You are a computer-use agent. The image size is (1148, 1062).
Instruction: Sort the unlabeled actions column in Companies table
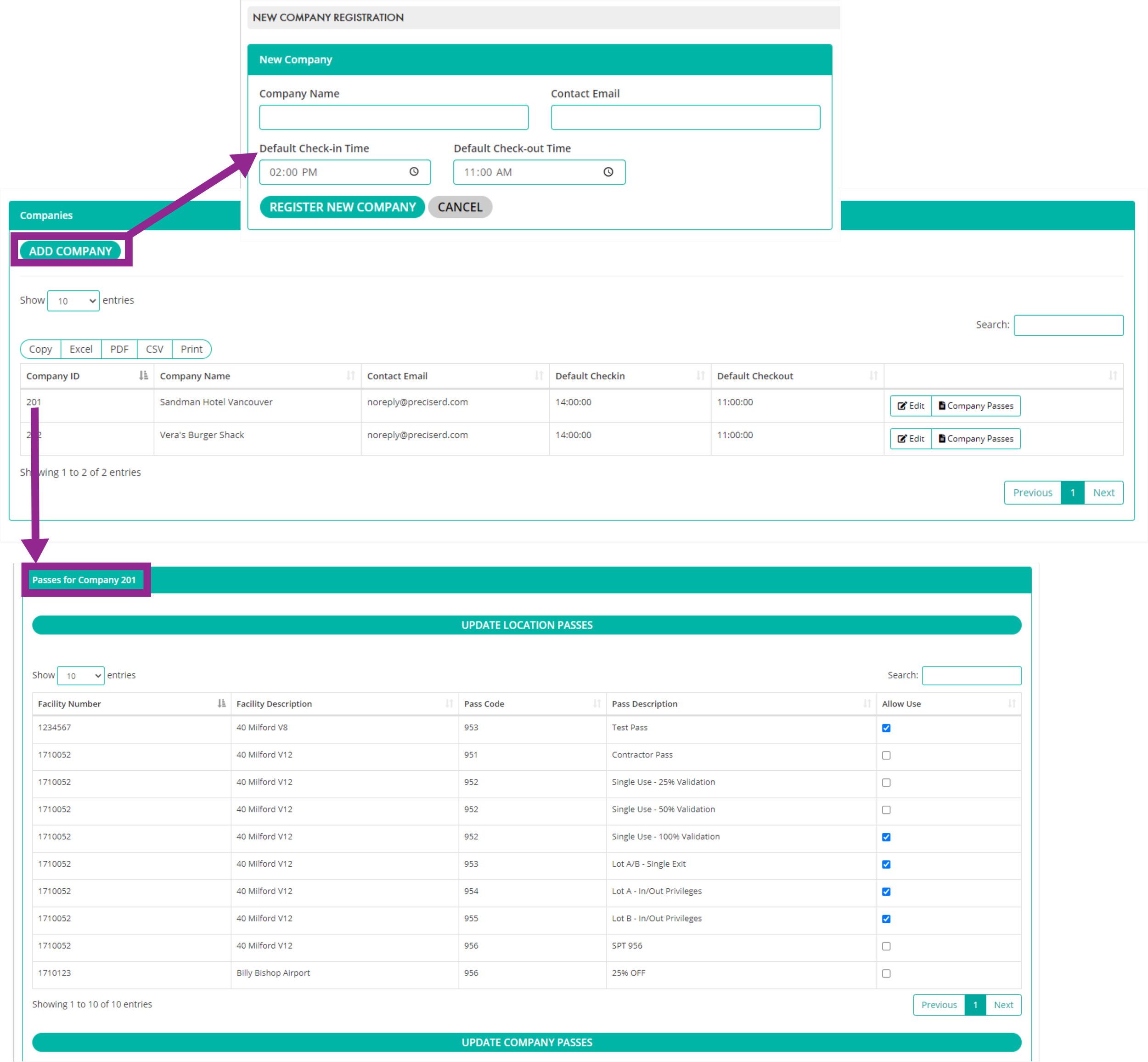(x=1112, y=376)
